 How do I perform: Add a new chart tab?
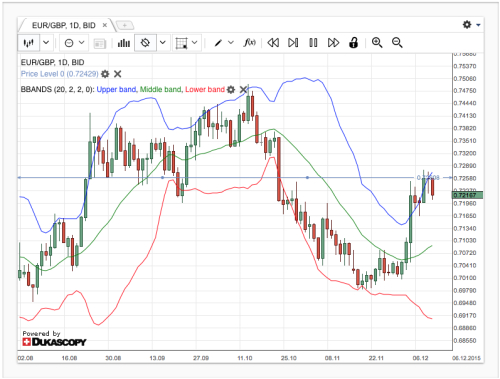(125, 25)
